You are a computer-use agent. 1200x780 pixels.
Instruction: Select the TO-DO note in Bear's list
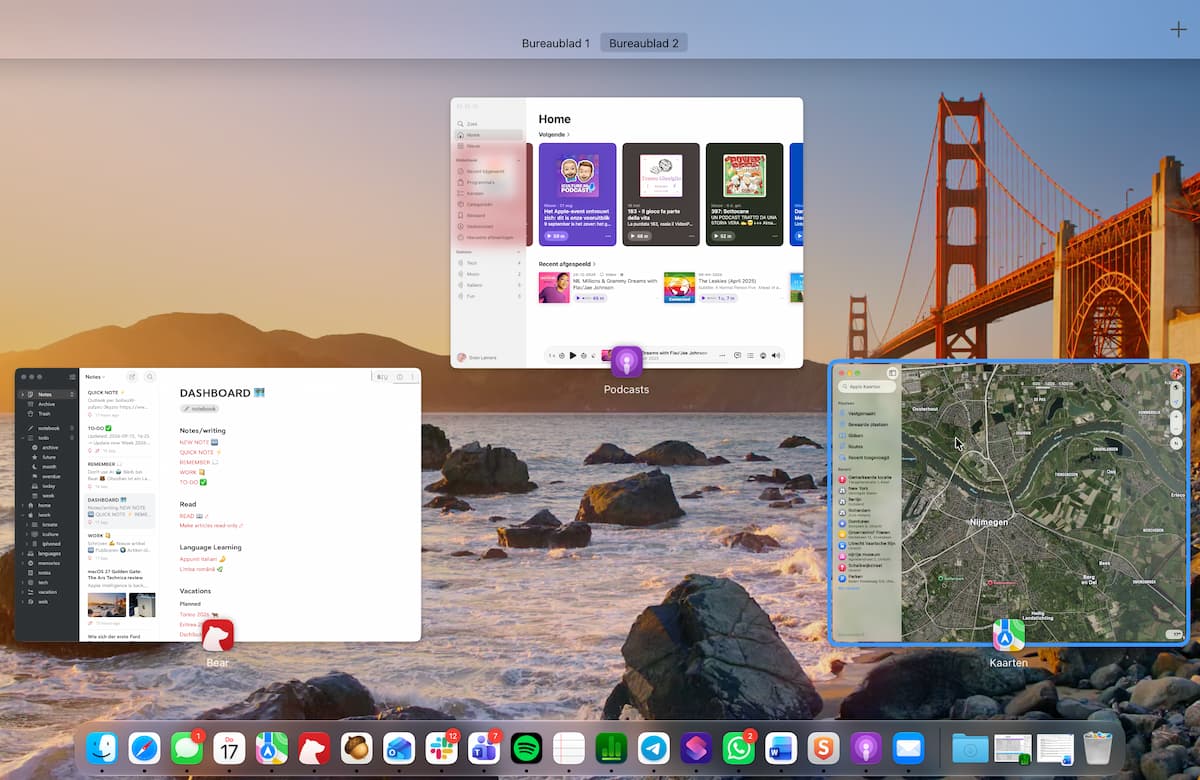coord(118,440)
